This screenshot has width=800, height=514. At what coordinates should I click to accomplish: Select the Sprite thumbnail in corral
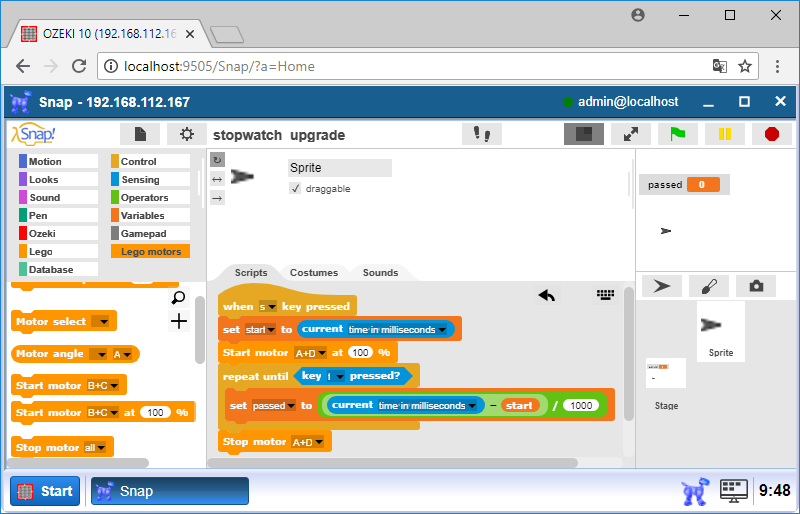point(720,331)
